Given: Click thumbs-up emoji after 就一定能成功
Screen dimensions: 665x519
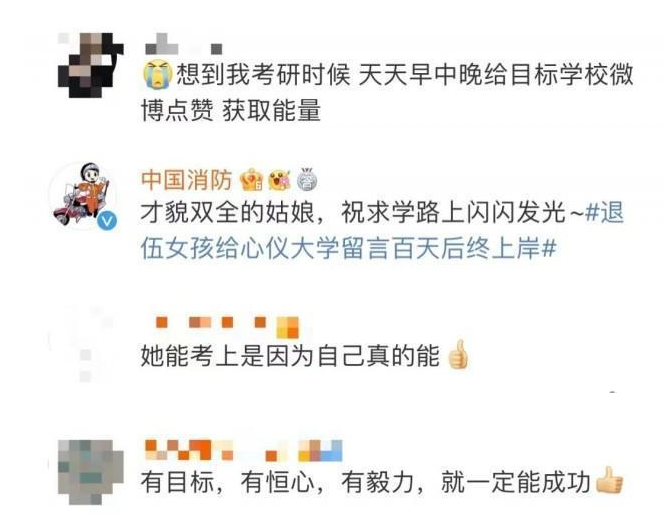Looking at the screenshot, I should 609,480.
